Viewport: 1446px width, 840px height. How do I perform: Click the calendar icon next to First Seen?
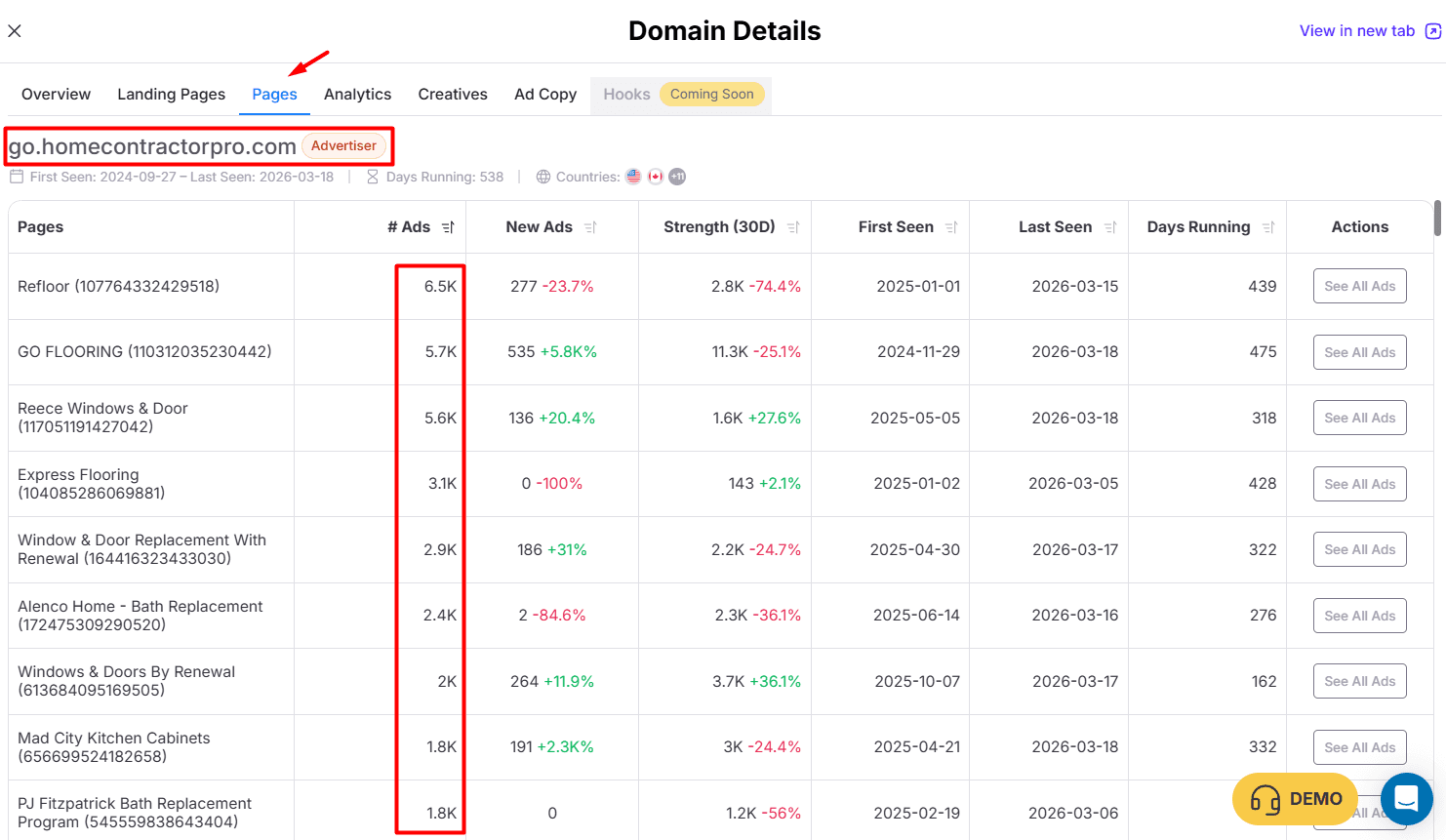[17, 177]
